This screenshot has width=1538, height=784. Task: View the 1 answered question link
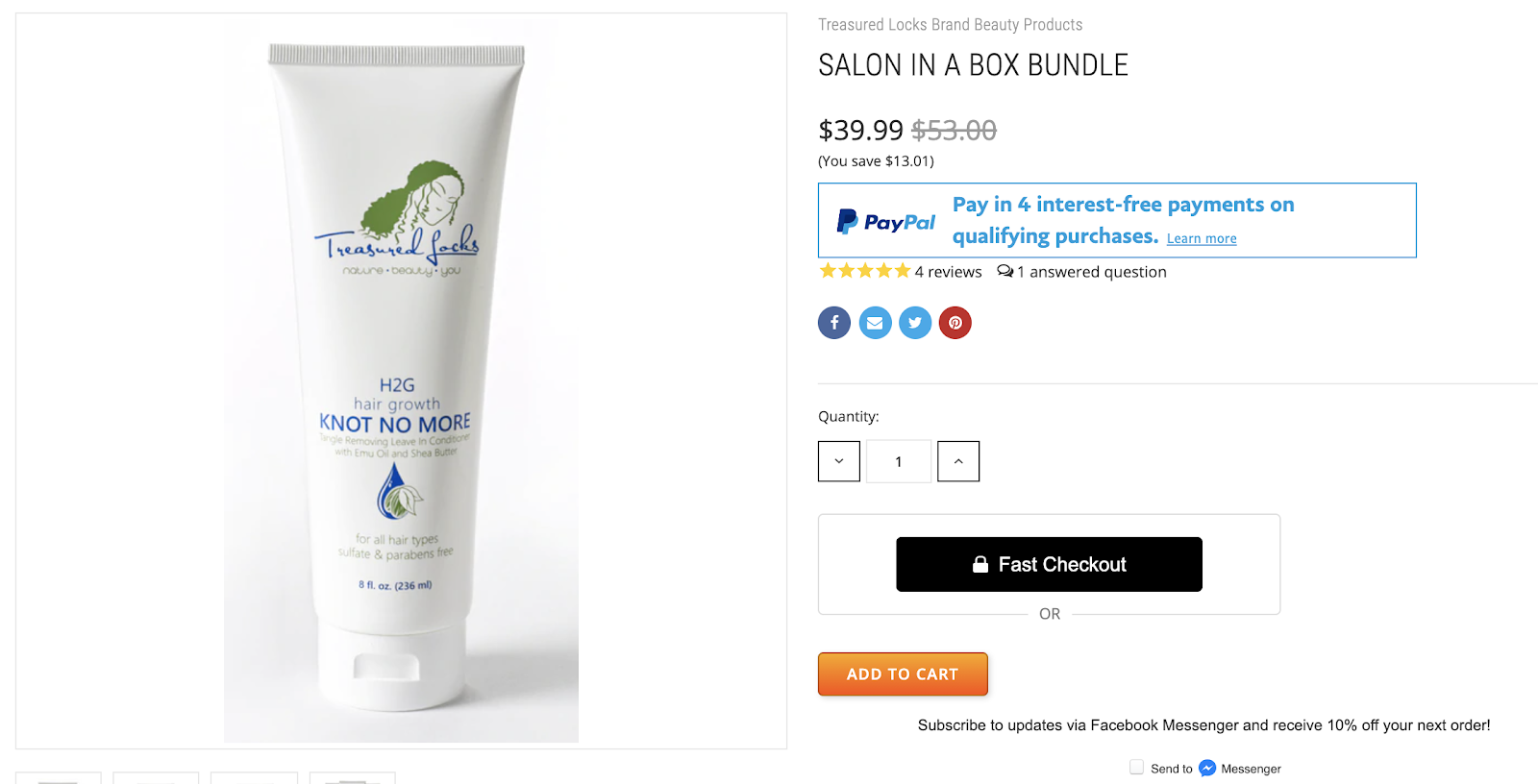pos(1091,272)
